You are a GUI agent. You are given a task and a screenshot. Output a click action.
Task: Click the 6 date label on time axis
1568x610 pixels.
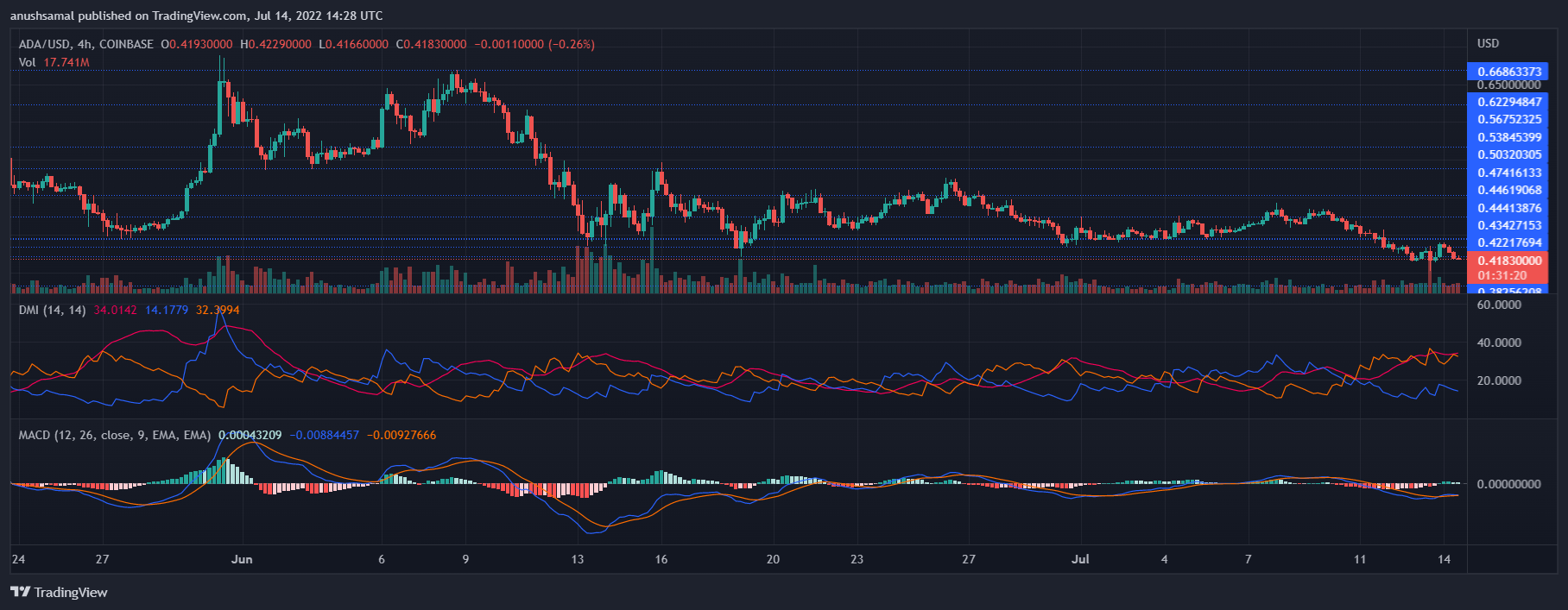coord(382,559)
